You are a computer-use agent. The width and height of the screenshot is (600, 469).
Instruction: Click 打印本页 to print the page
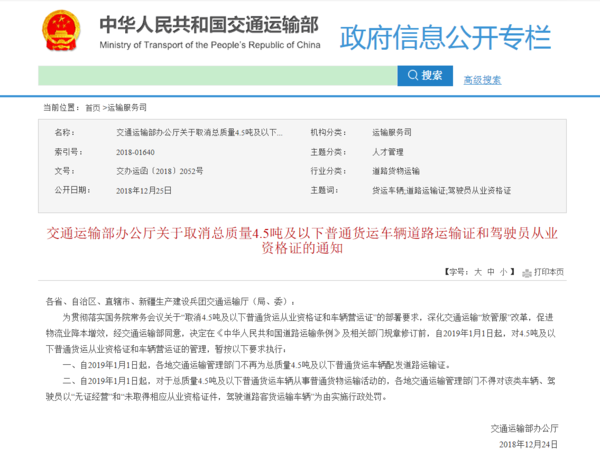tap(548, 272)
